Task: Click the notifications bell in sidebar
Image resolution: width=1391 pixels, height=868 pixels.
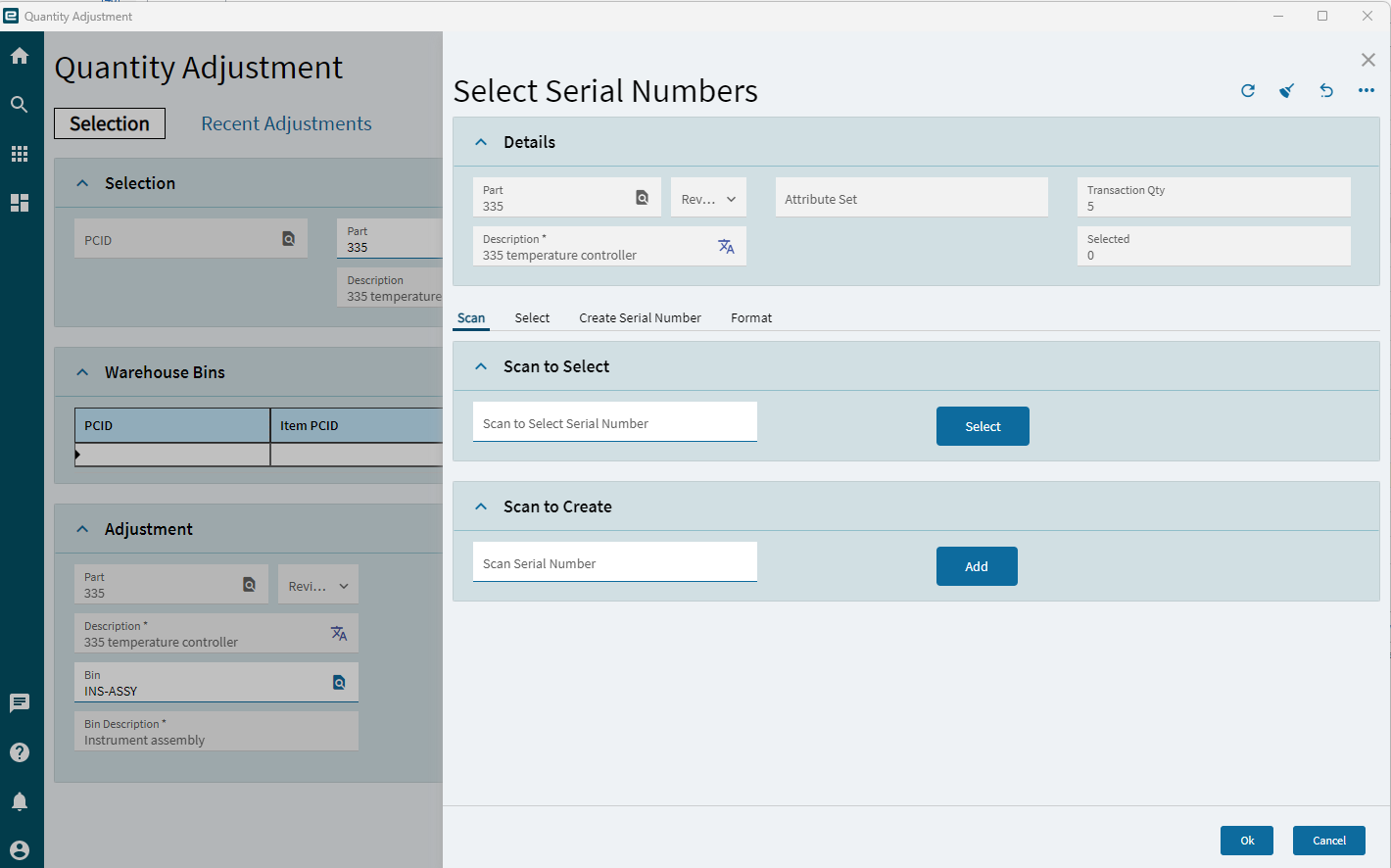Action: click(20, 800)
